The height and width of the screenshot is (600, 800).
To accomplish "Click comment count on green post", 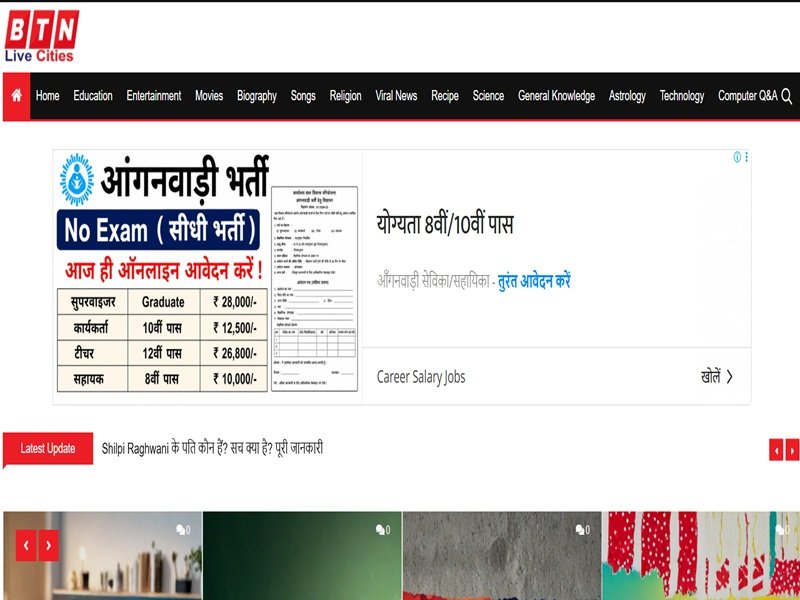I will (383, 530).
